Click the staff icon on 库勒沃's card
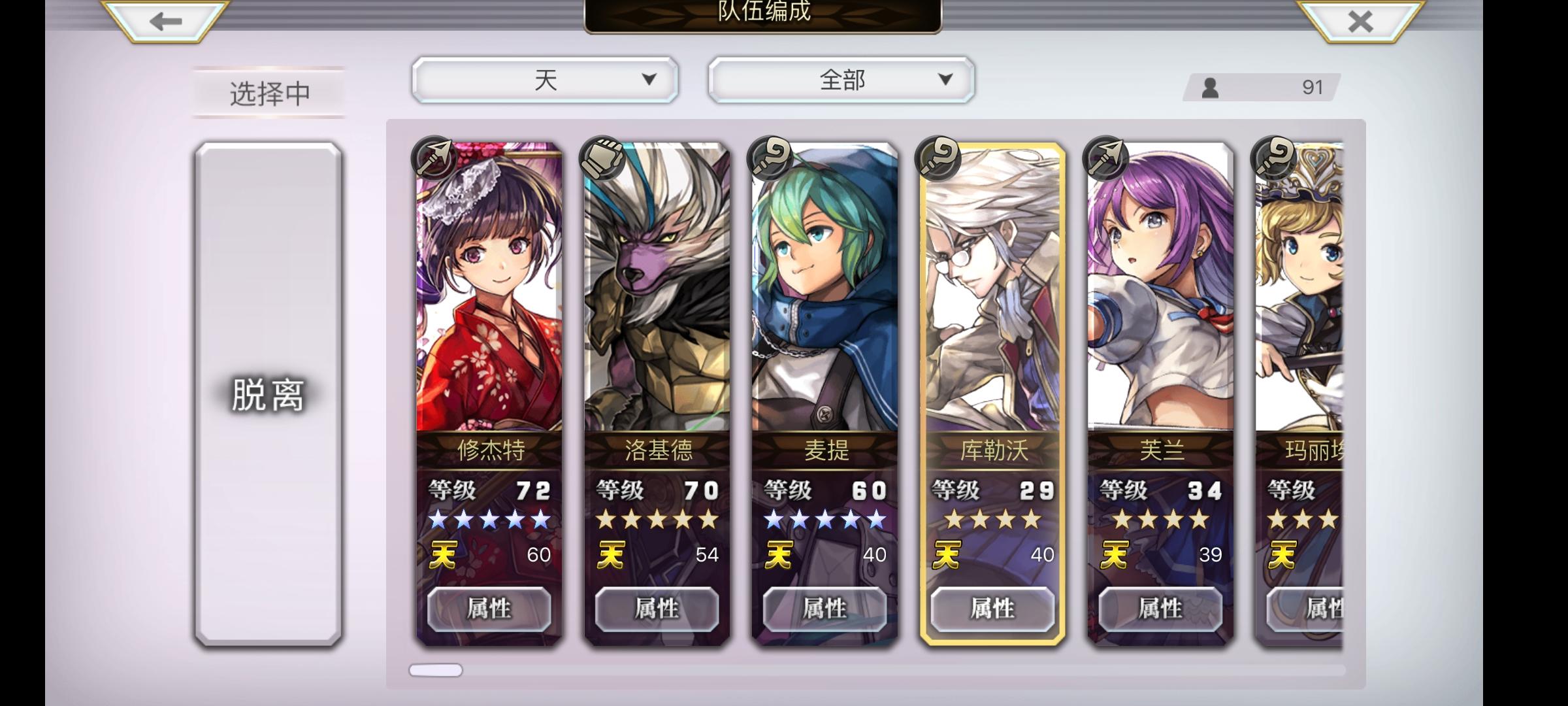Image resolution: width=1568 pixels, height=706 pixels. coord(938,158)
